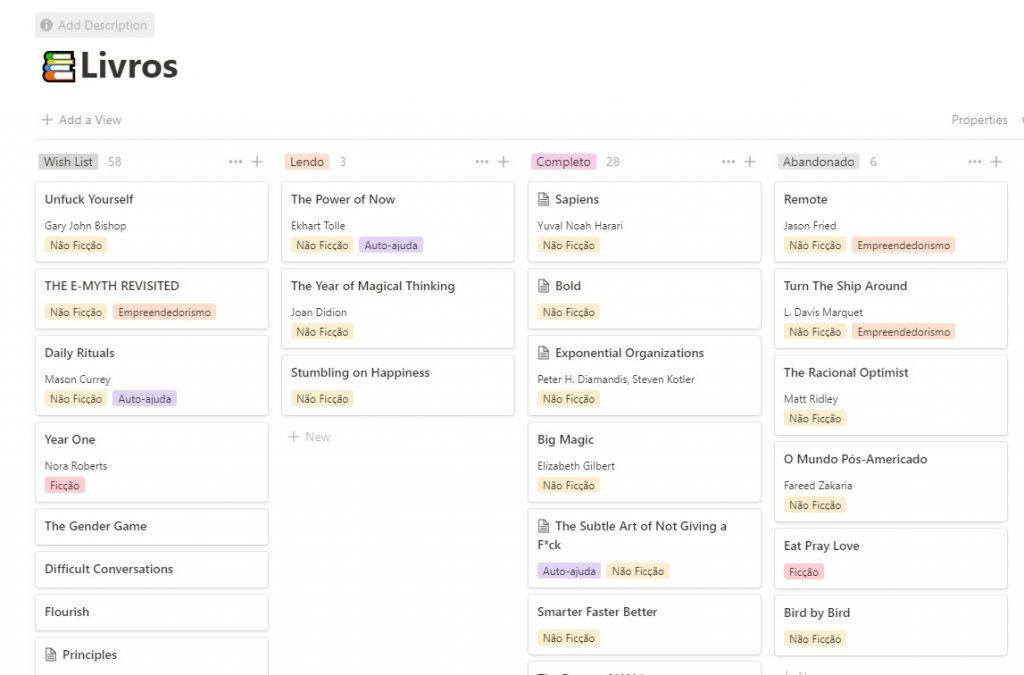Screen dimensions: 1024x675
Task: Open the Properties menu
Action: (x=979, y=120)
